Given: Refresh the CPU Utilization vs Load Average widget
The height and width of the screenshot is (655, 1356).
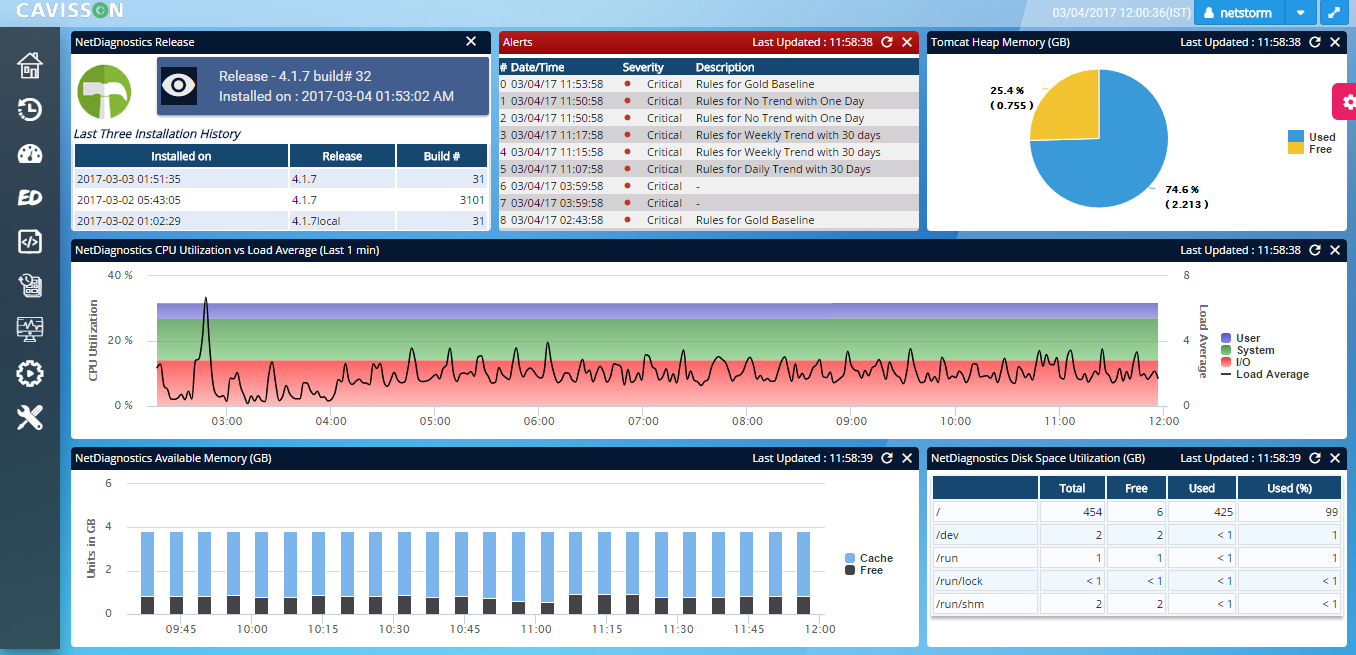Looking at the screenshot, I should (1315, 250).
